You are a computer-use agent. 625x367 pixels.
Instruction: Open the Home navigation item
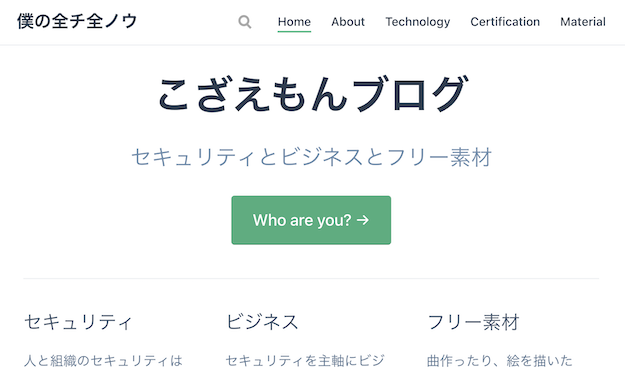294,22
